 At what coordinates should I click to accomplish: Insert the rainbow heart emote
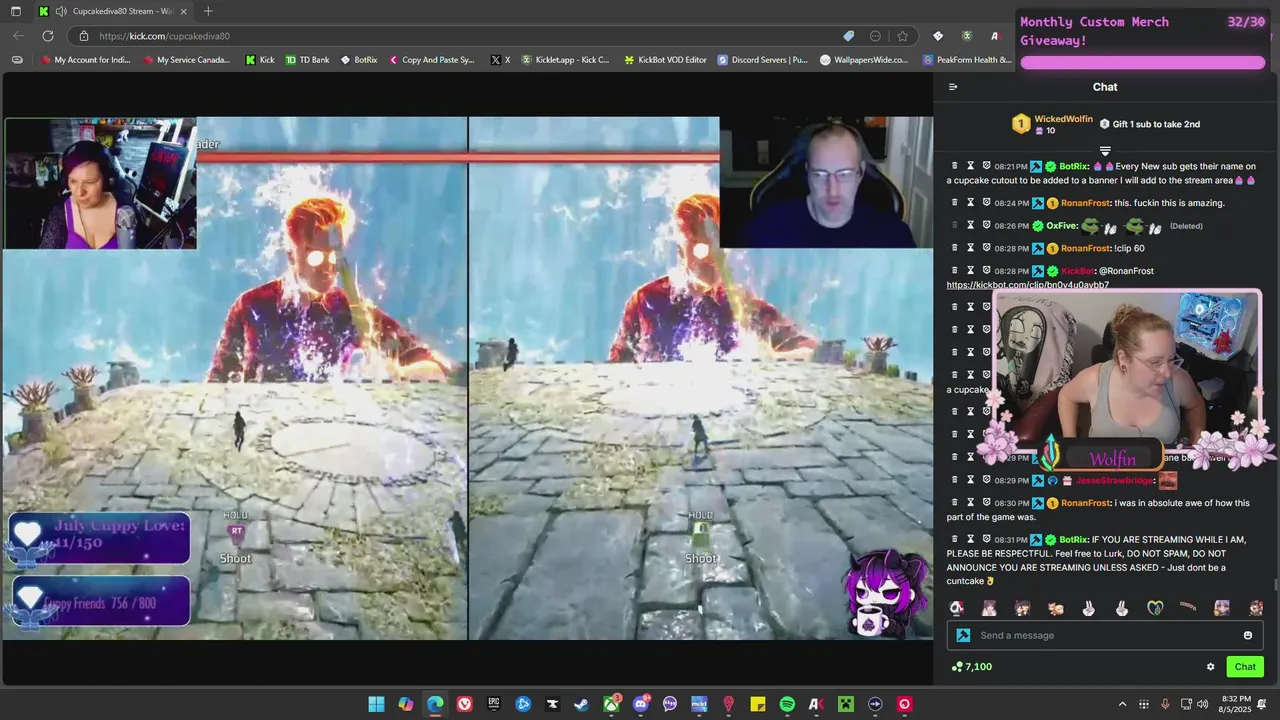[1155, 608]
